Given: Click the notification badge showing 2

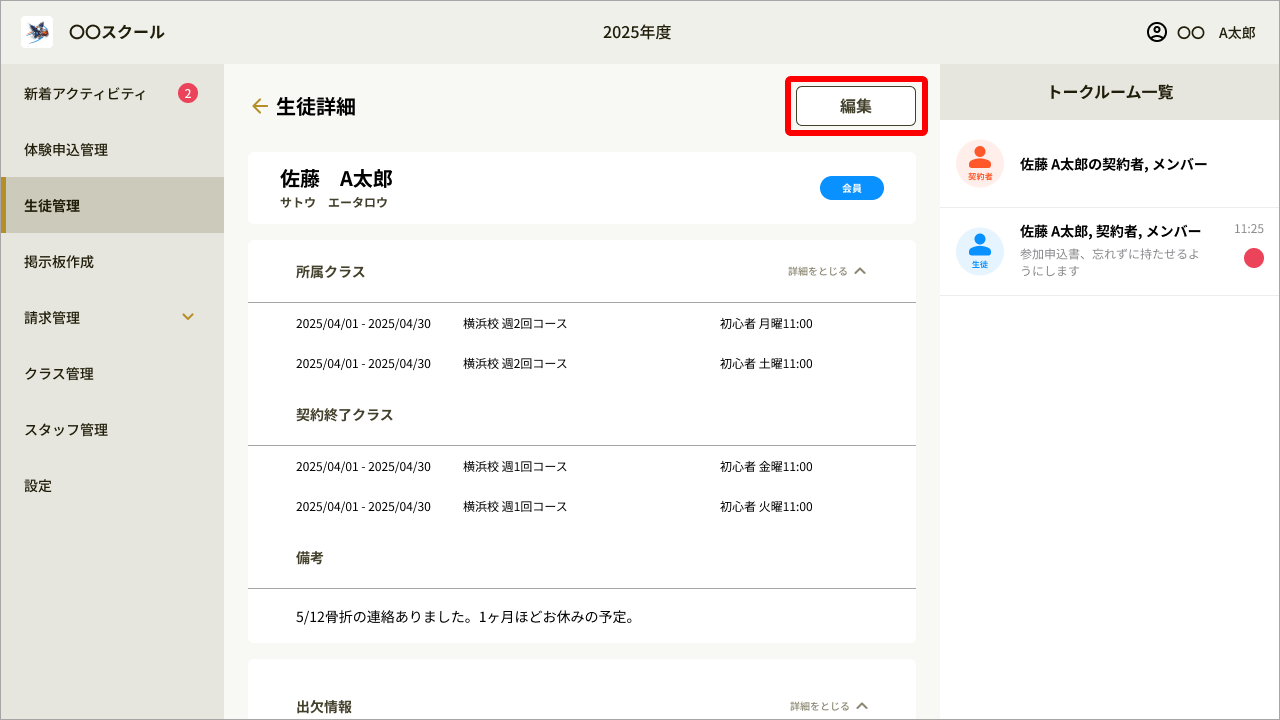Looking at the screenshot, I should pos(188,93).
